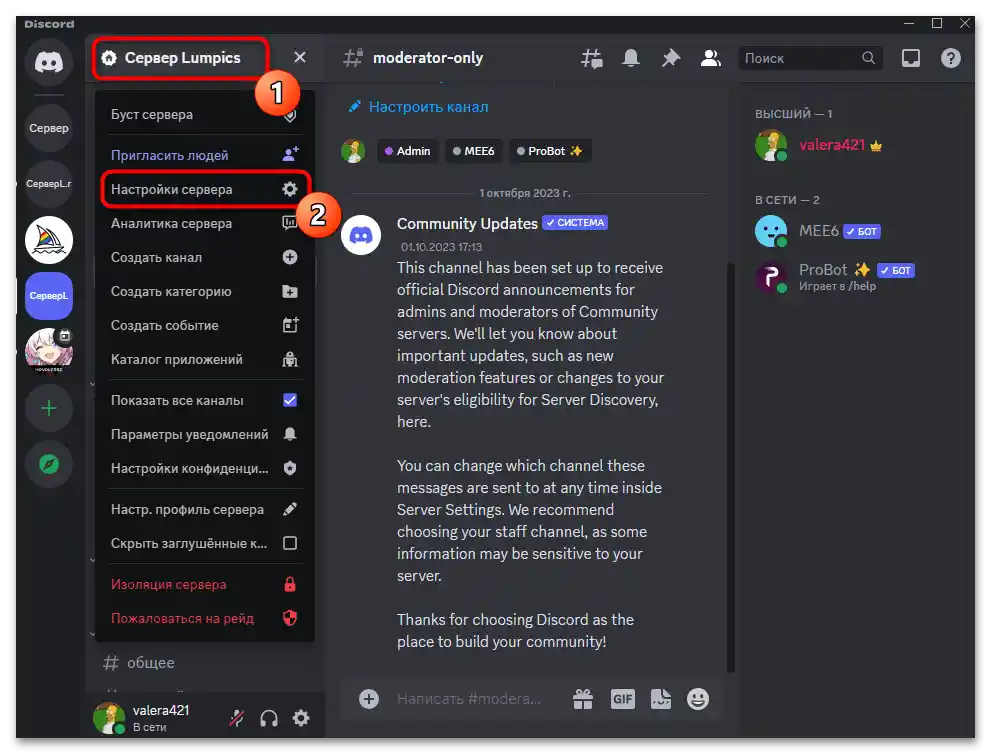This screenshot has height=754, width=991.
Task: Open Каталог приложений menu entry
Action: pos(204,360)
